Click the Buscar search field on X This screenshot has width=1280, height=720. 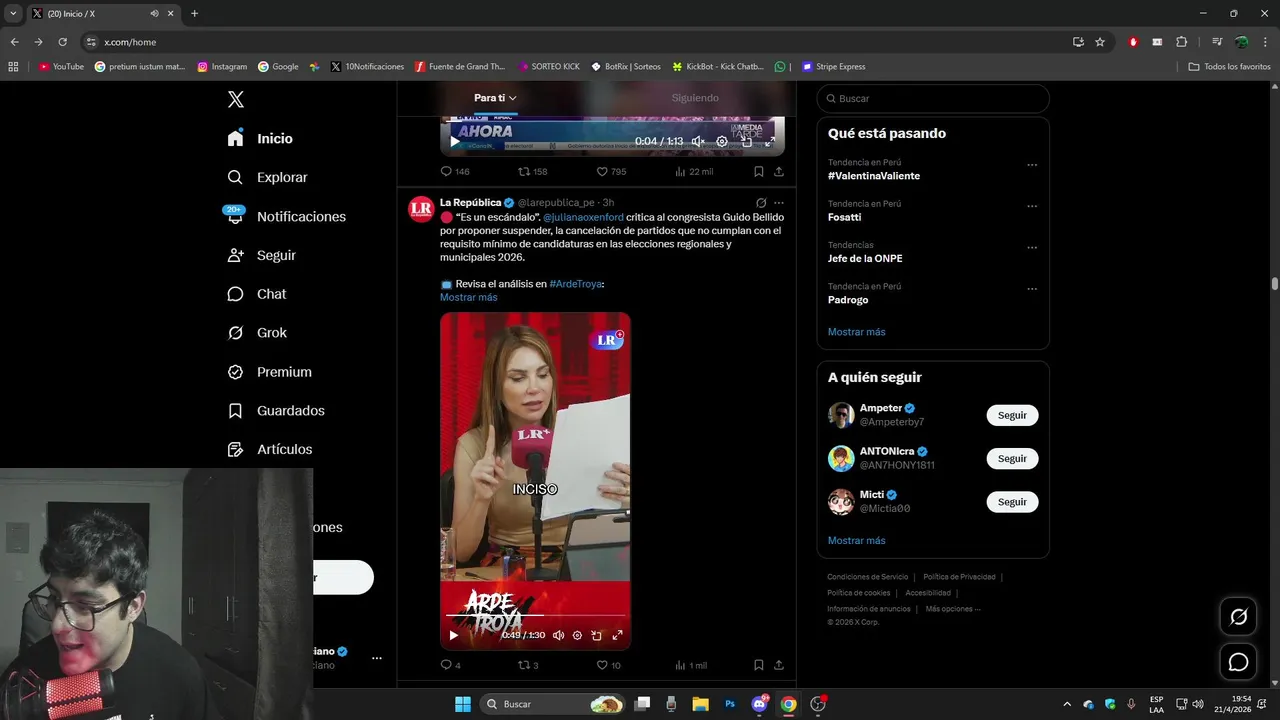[x=933, y=99]
